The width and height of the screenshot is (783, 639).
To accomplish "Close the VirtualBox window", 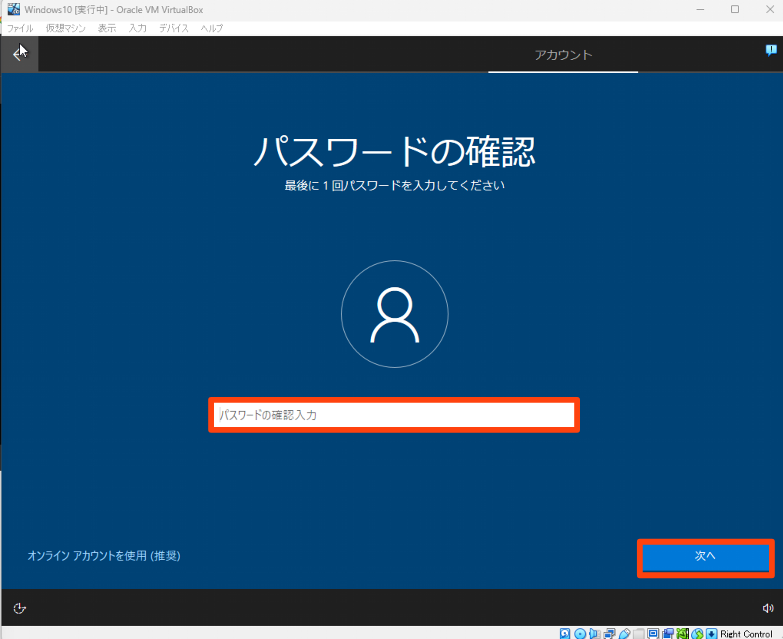I will (770, 9).
